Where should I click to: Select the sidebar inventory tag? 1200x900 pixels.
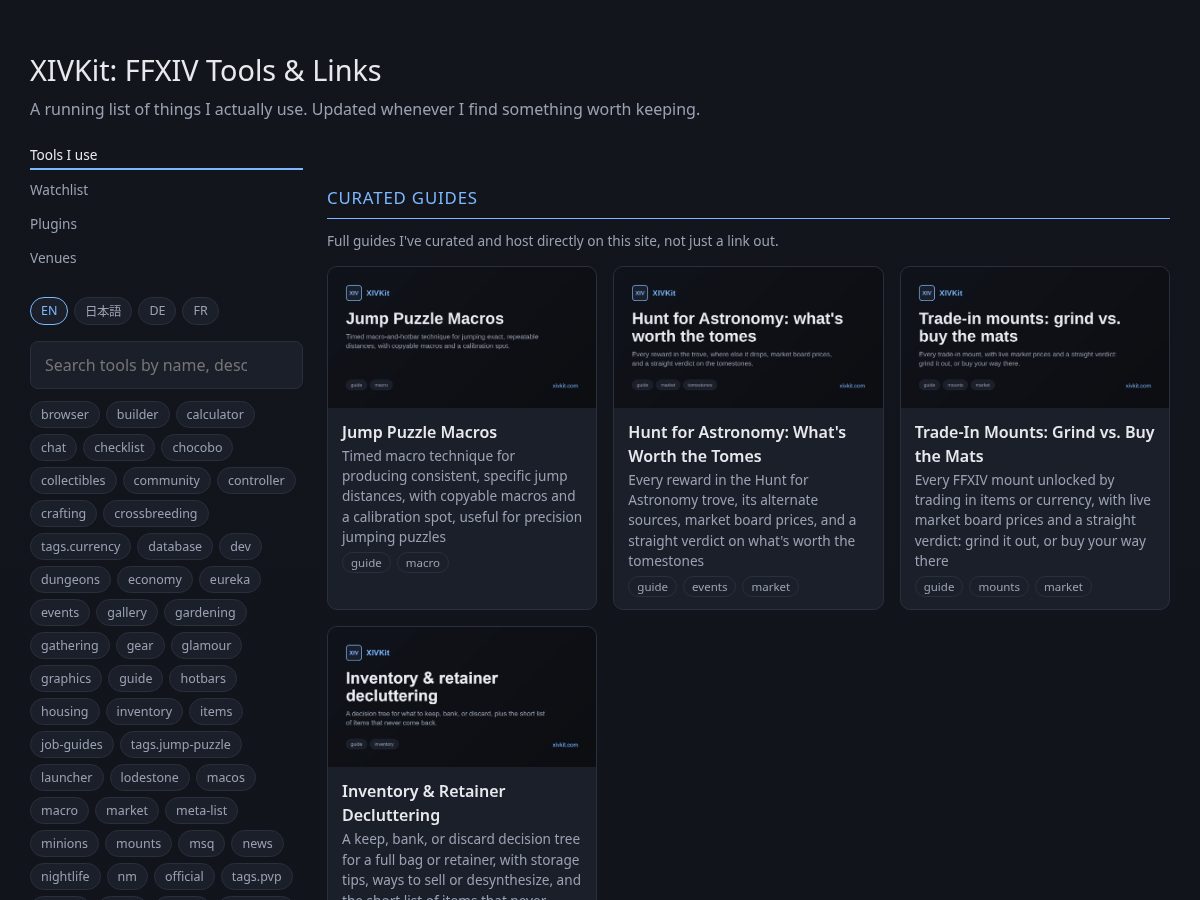click(x=144, y=711)
